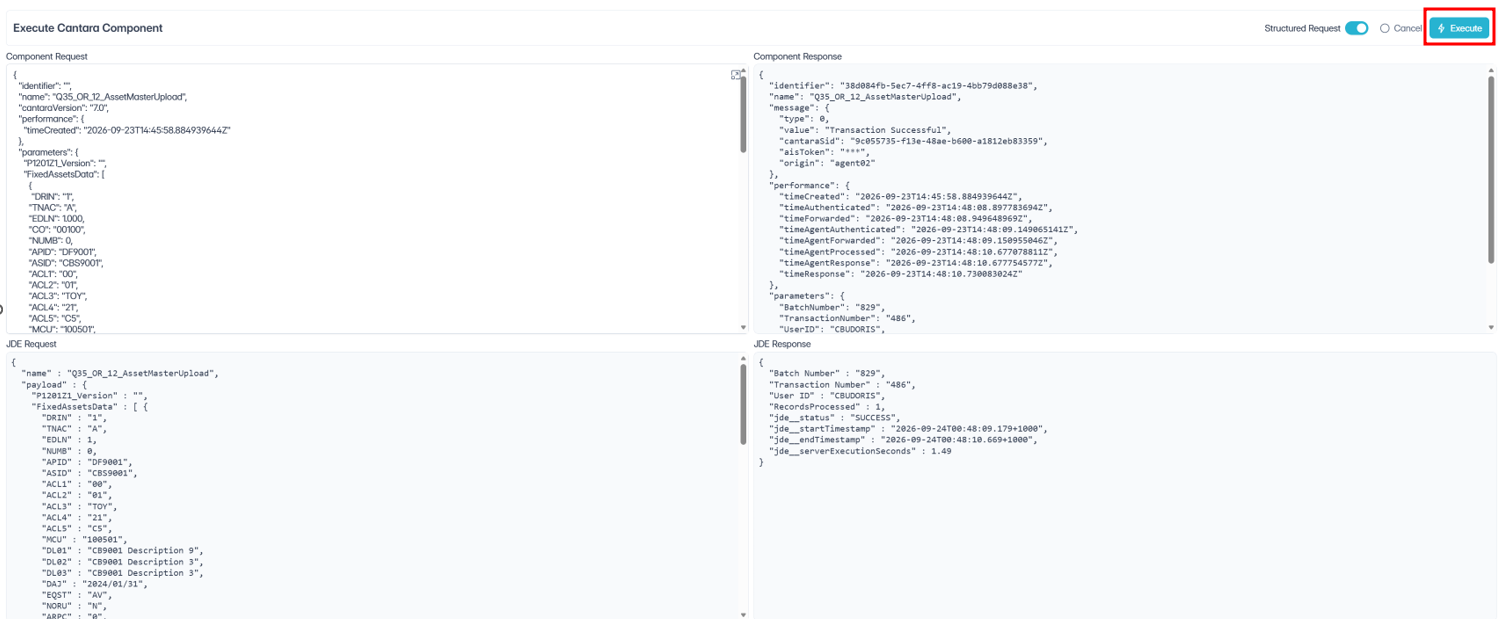The height and width of the screenshot is (619, 1500).
Task: Click the "JDE Request" panel label
Action: coord(32,344)
